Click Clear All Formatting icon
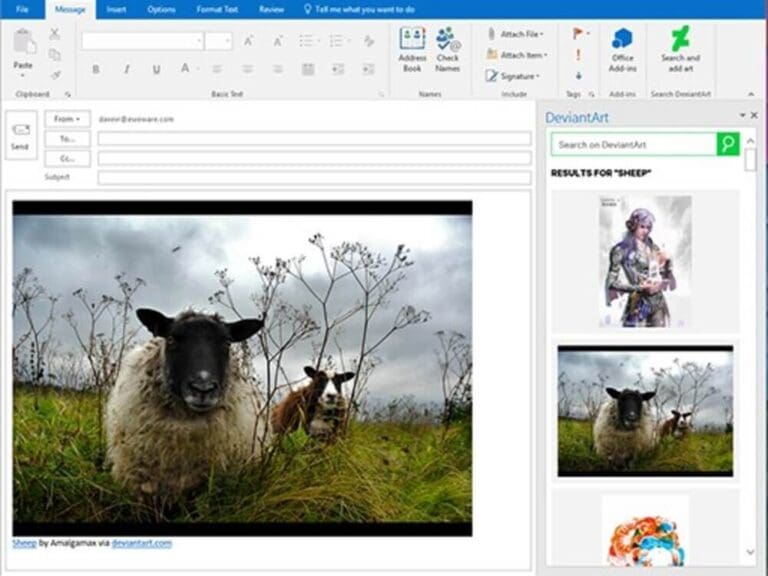 369,41
